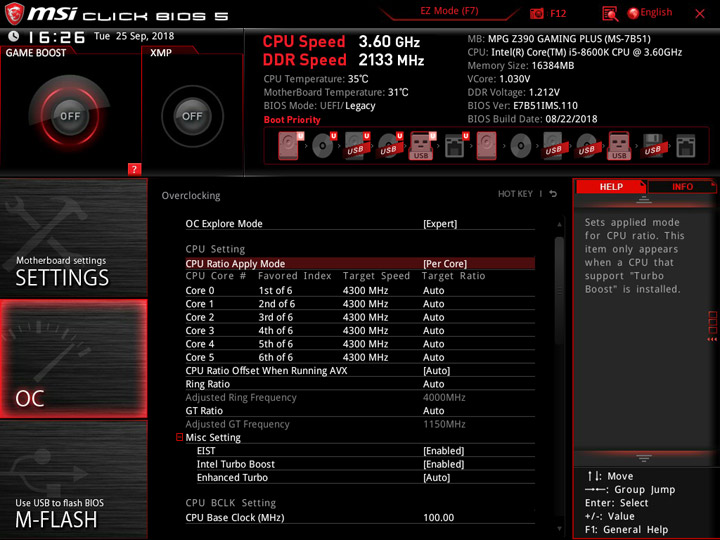
Task: Select the UEFI CD/DVD boot device icon
Action: [x=323, y=146]
